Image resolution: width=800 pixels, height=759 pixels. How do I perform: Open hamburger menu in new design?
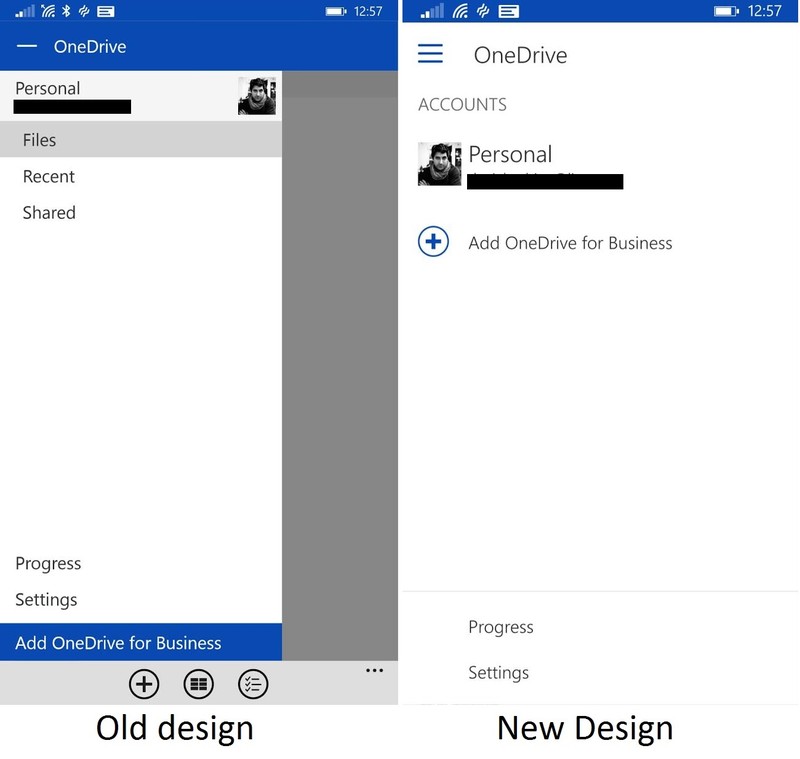click(430, 53)
